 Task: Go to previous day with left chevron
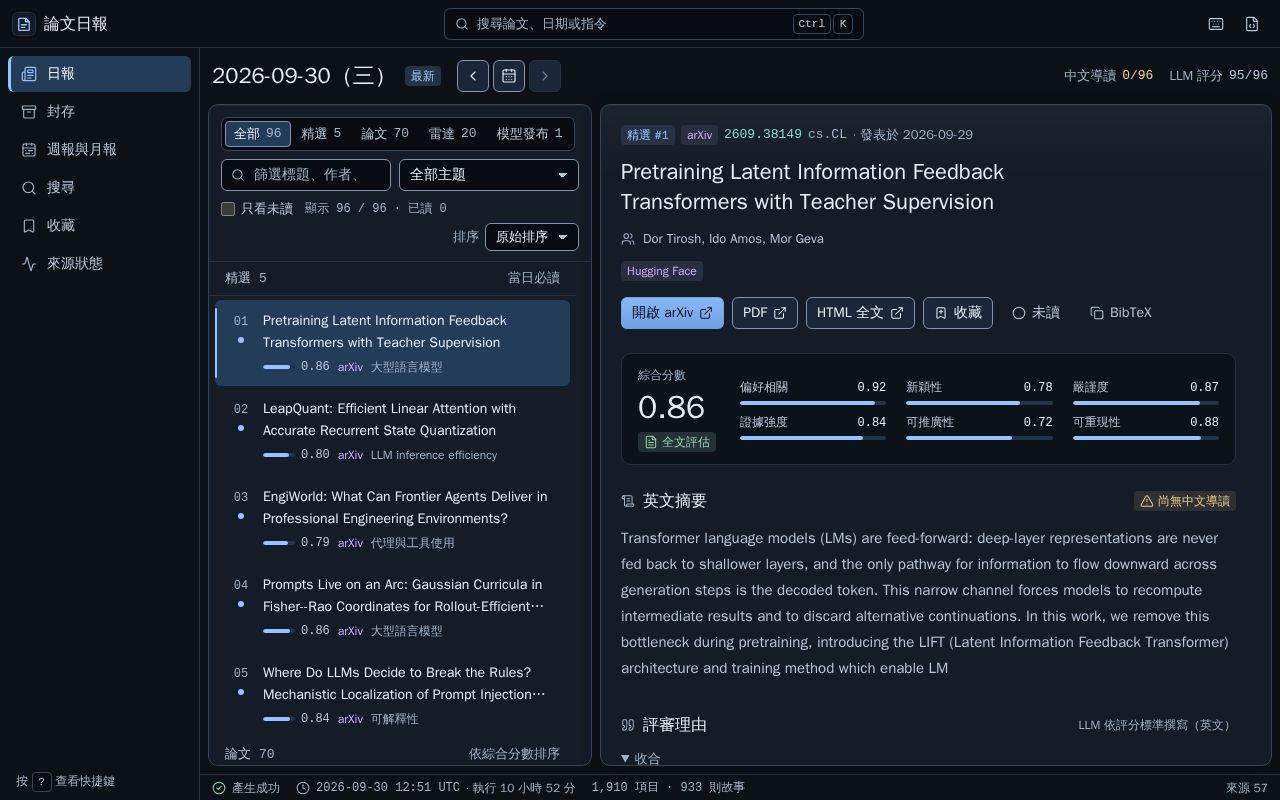click(473, 76)
